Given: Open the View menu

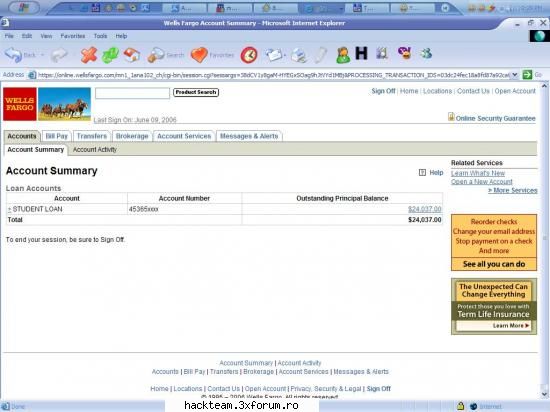Looking at the screenshot, I should 46,36.
